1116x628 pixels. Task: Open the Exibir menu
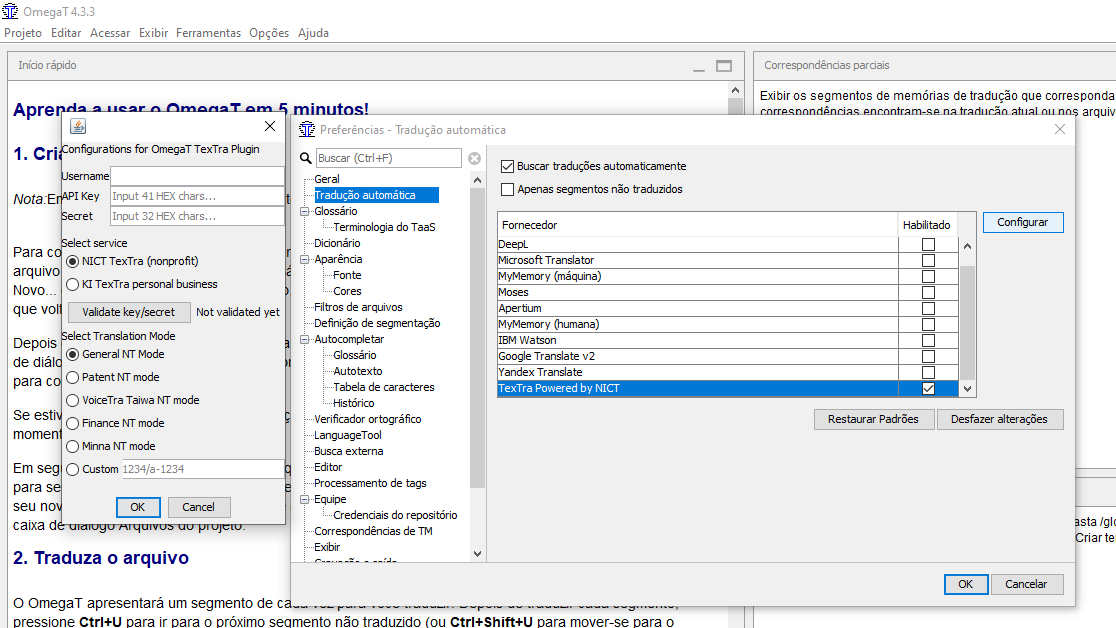tap(153, 33)
